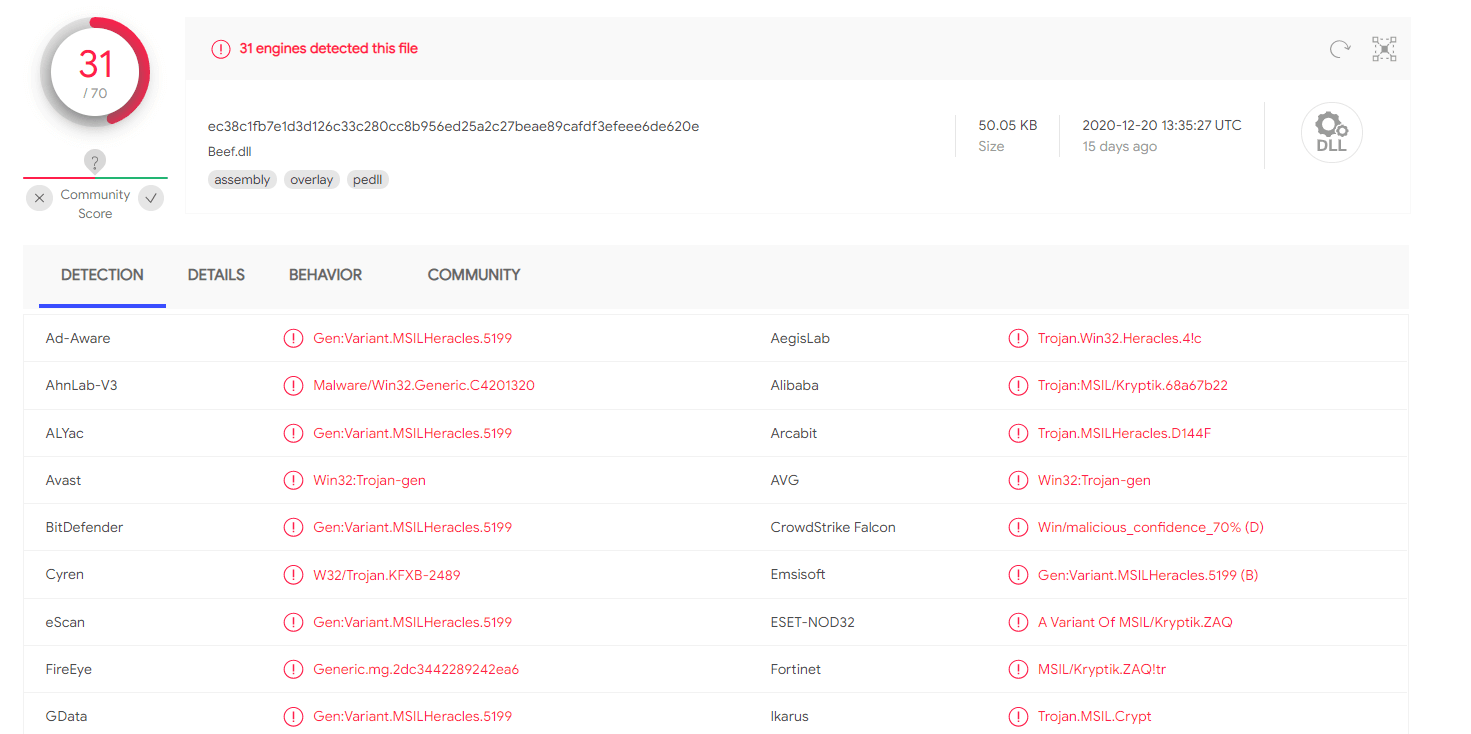Open the DETAILS tab
1471x734 pixels.
tap(216, 275)
